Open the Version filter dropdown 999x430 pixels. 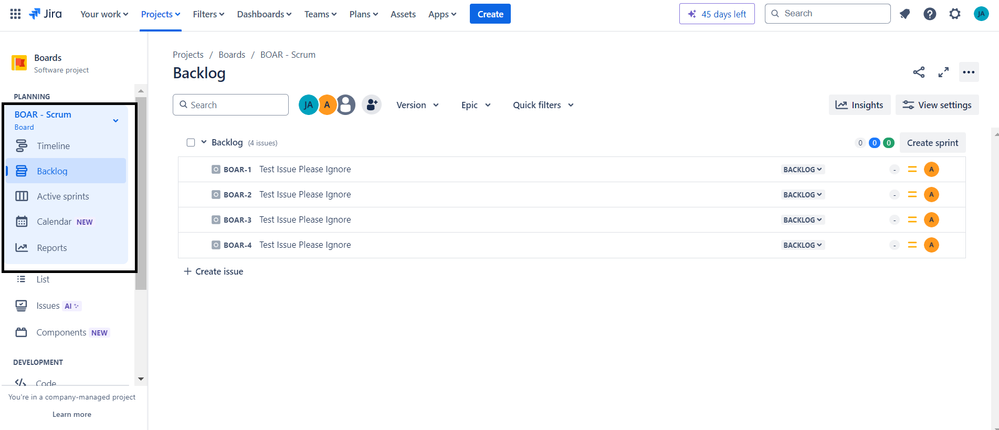click(x=417, y=105)
